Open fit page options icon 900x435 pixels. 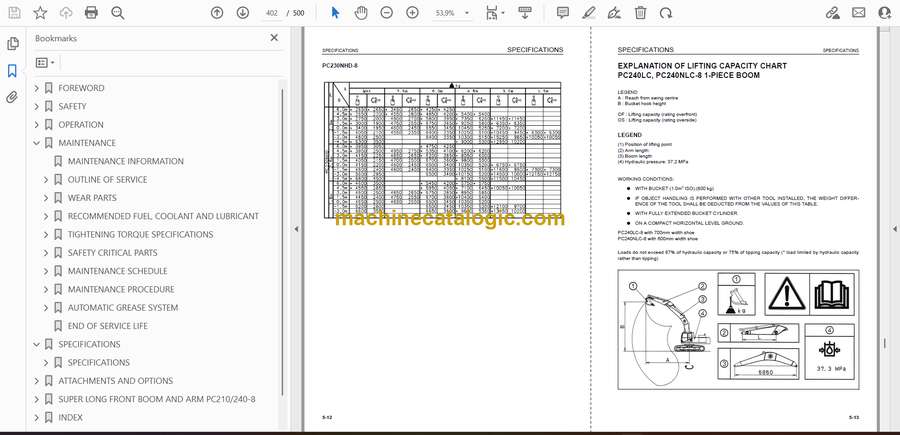tap(492, 13)
